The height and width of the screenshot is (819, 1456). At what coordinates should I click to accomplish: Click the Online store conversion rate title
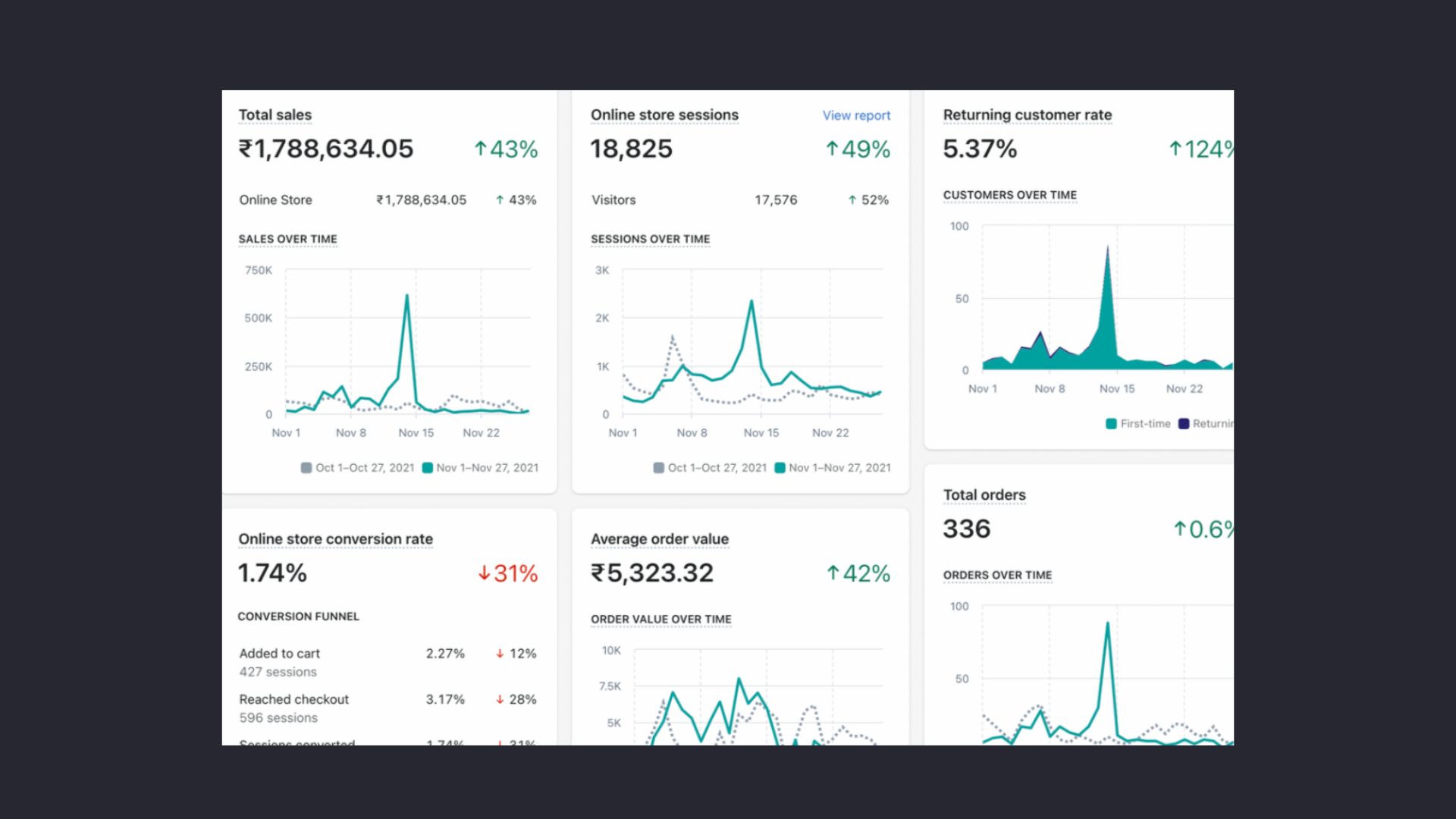click(x=335, y=538)
